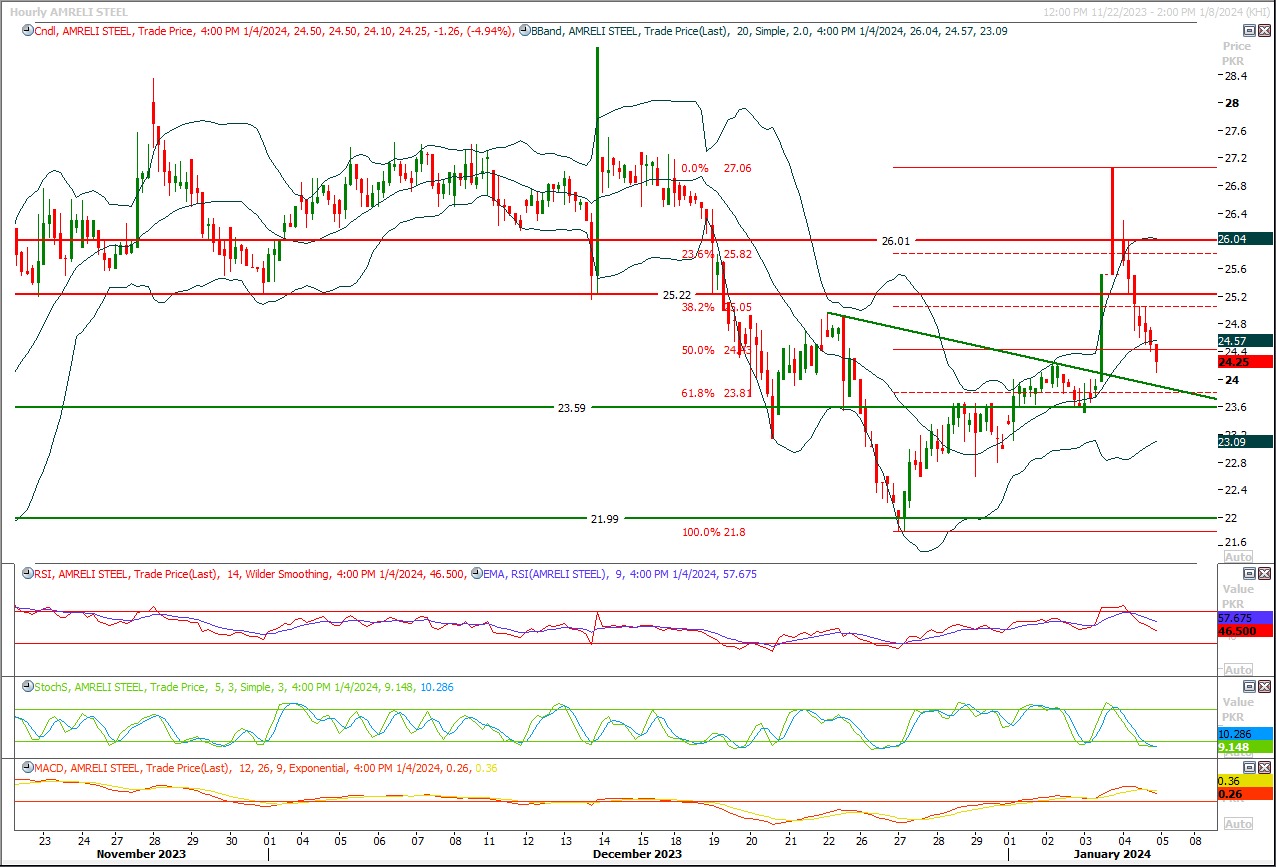Click the icon before MACD legend

(x=27, y=768)
